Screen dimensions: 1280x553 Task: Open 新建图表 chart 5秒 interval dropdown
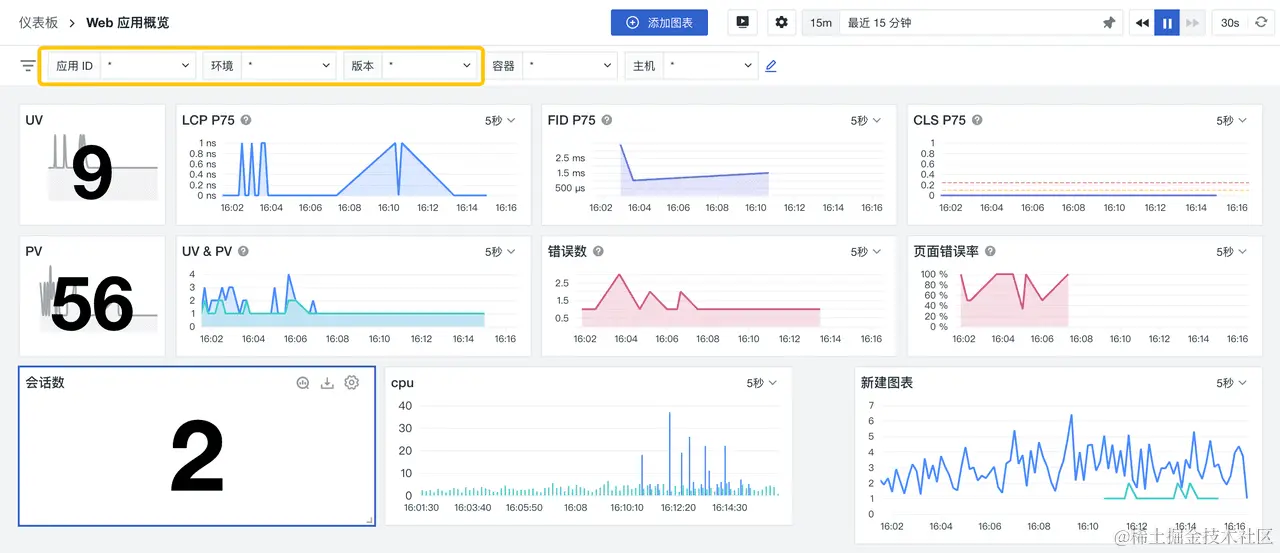point(1231,384)
